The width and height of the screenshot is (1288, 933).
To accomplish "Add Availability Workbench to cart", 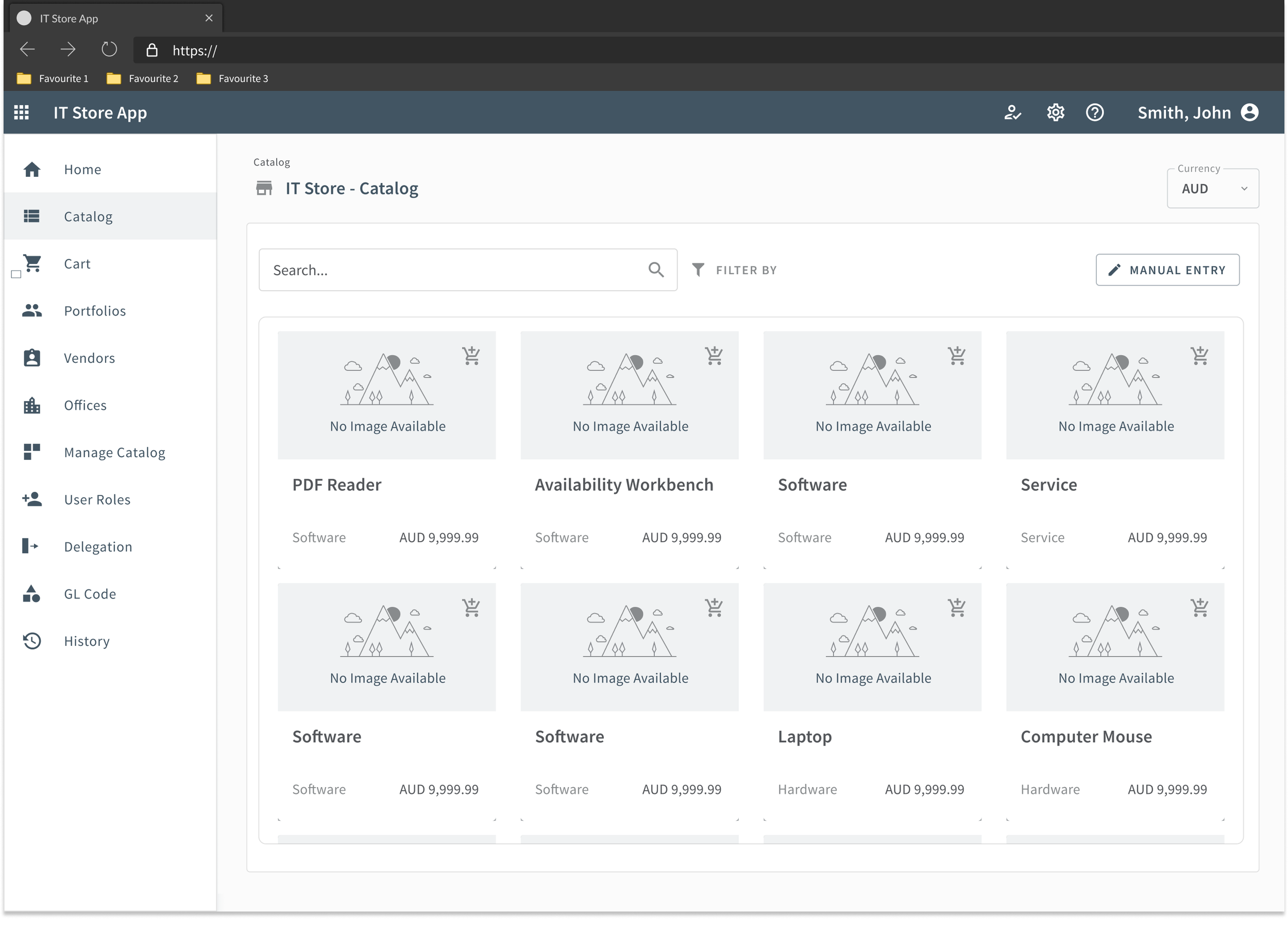I will pyautogui.click(x=714, y=356).
